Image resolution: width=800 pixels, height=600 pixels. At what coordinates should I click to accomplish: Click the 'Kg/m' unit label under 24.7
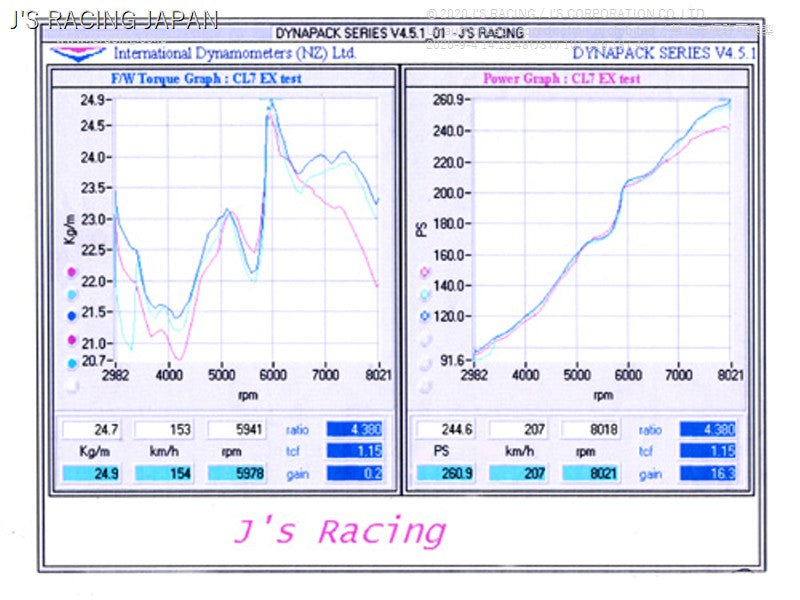coord(94,452)
